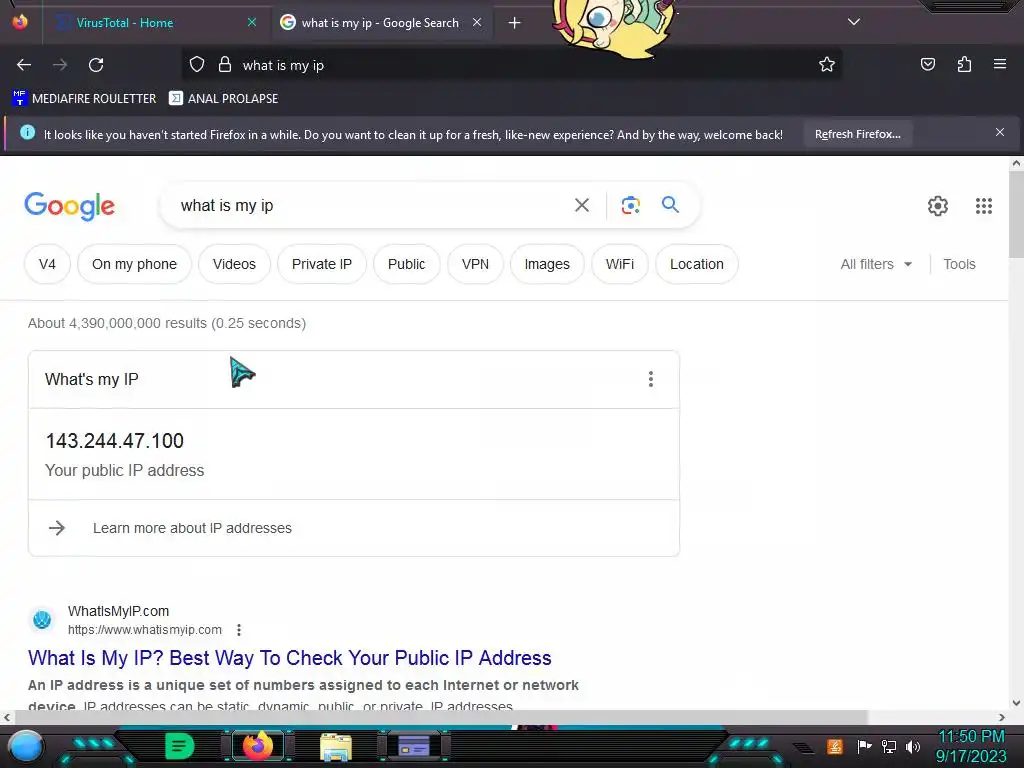Screen dimensions: 1024x768
Task: Open the Extensions puzzle icon
Action: coord(964,64)
